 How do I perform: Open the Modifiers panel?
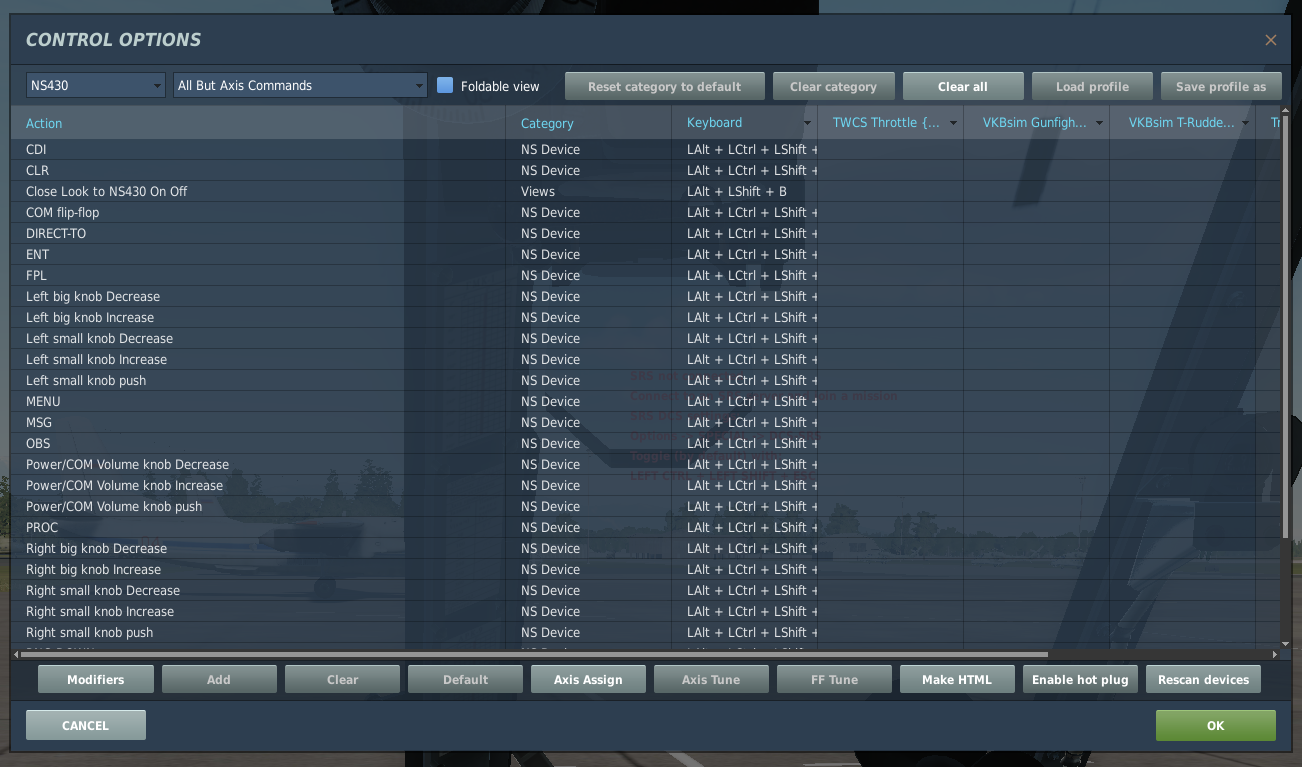[96, 680]
